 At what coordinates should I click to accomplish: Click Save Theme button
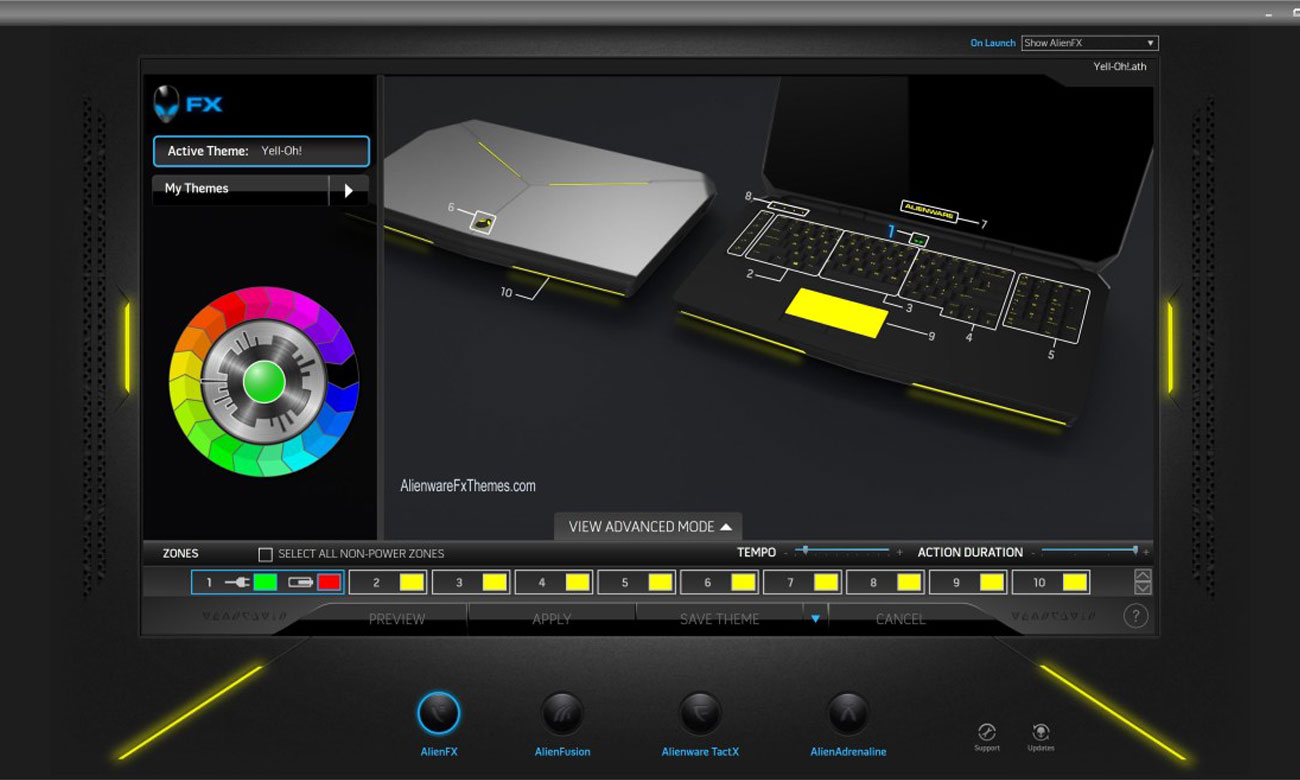pos(720,619)
